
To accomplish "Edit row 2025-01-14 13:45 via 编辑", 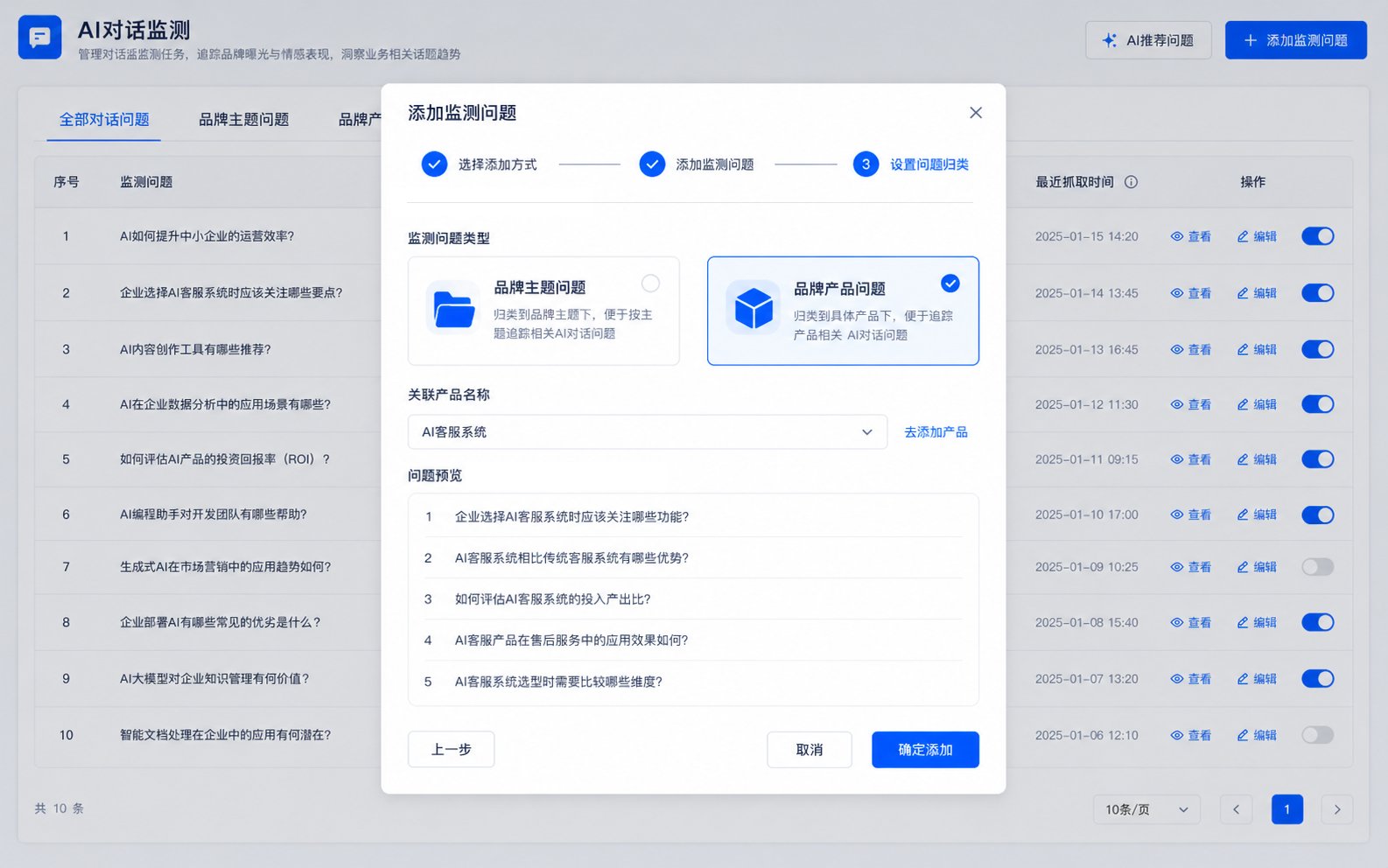I will (x=1257, y=293).
